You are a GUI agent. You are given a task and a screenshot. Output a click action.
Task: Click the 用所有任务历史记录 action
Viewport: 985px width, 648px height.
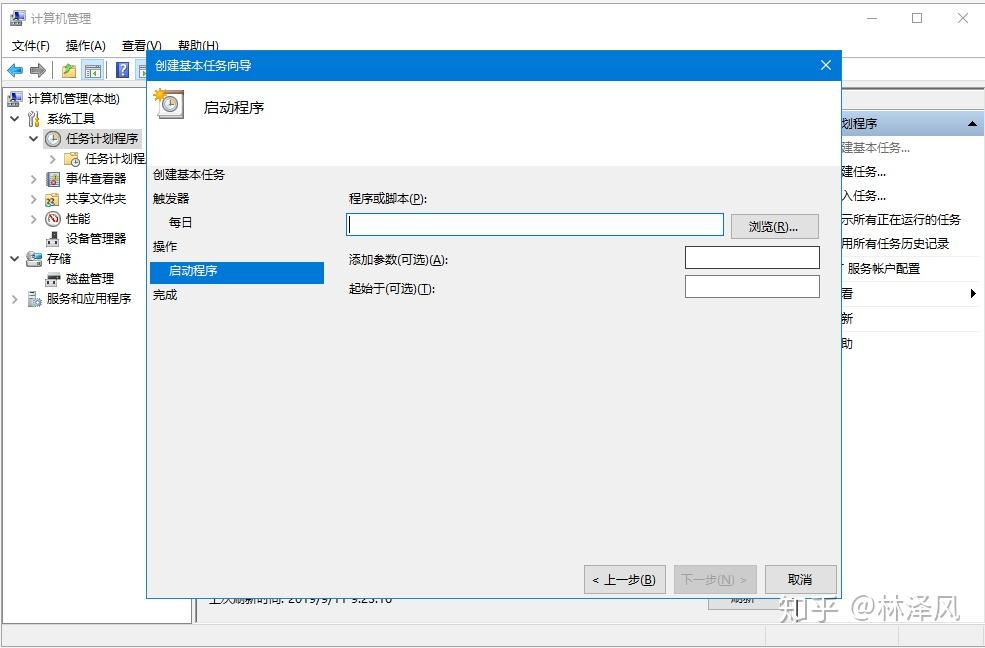[896, 244]
